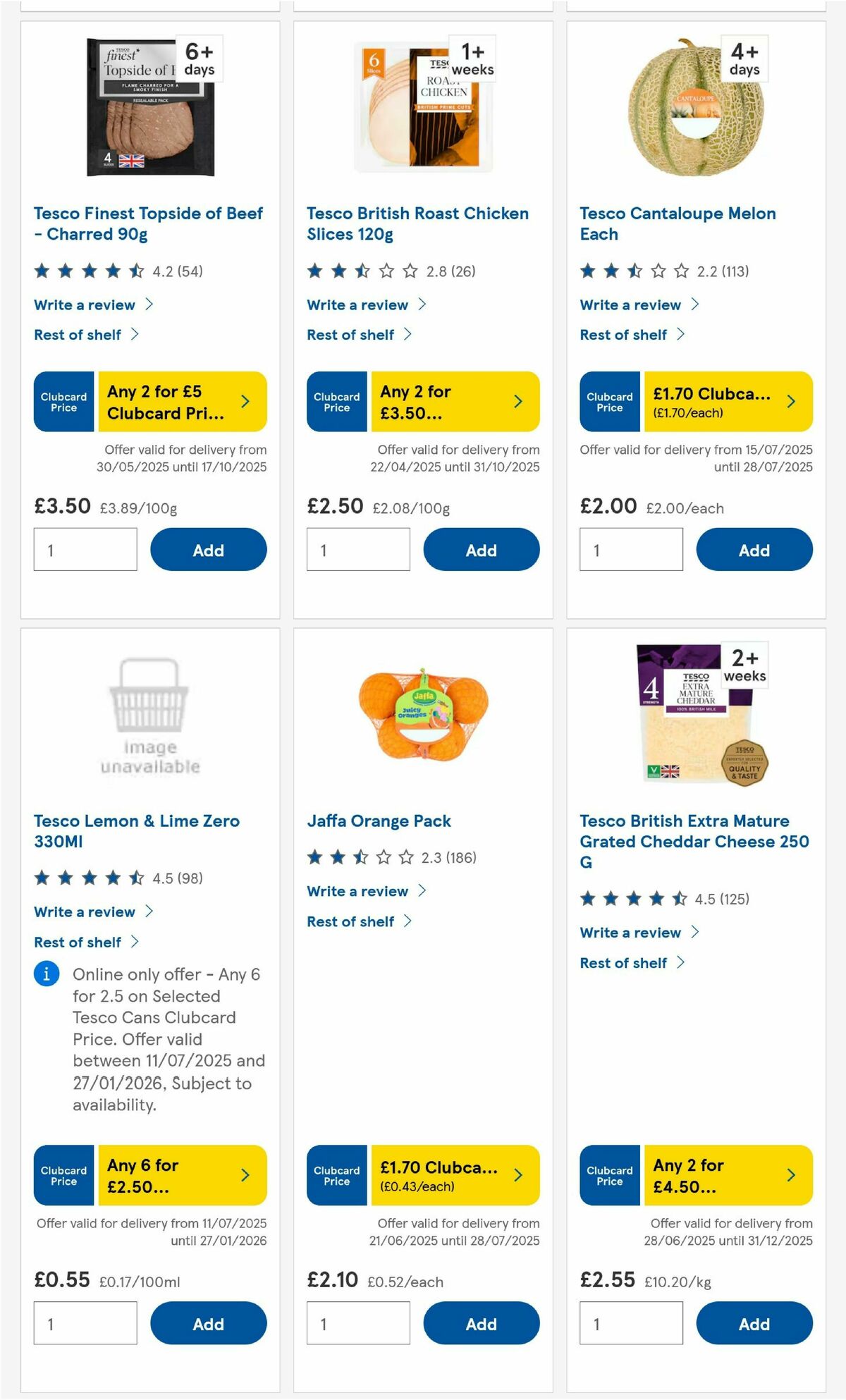This screenshot has height=1400, width=846.
Task: Add the Cantaloupe Melon to basket
Action: click(x=754, y=549)
